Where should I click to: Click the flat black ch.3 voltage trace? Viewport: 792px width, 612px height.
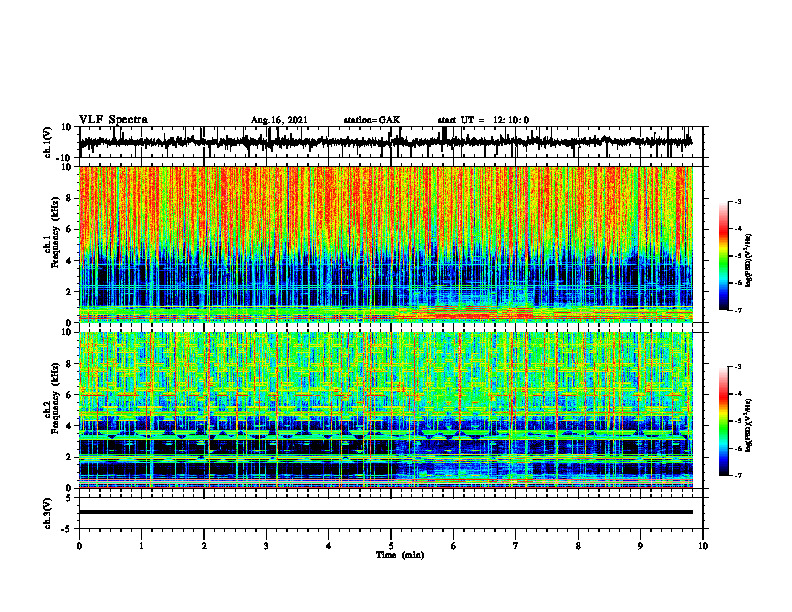(x=385, y=512)
